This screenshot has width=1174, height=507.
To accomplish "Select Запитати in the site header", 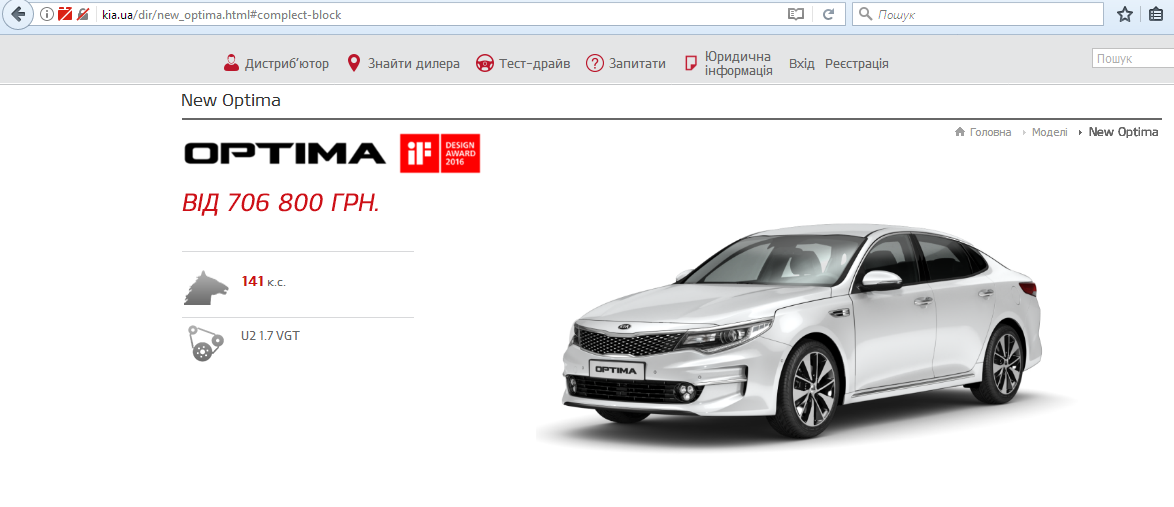I will click(626, 63).
